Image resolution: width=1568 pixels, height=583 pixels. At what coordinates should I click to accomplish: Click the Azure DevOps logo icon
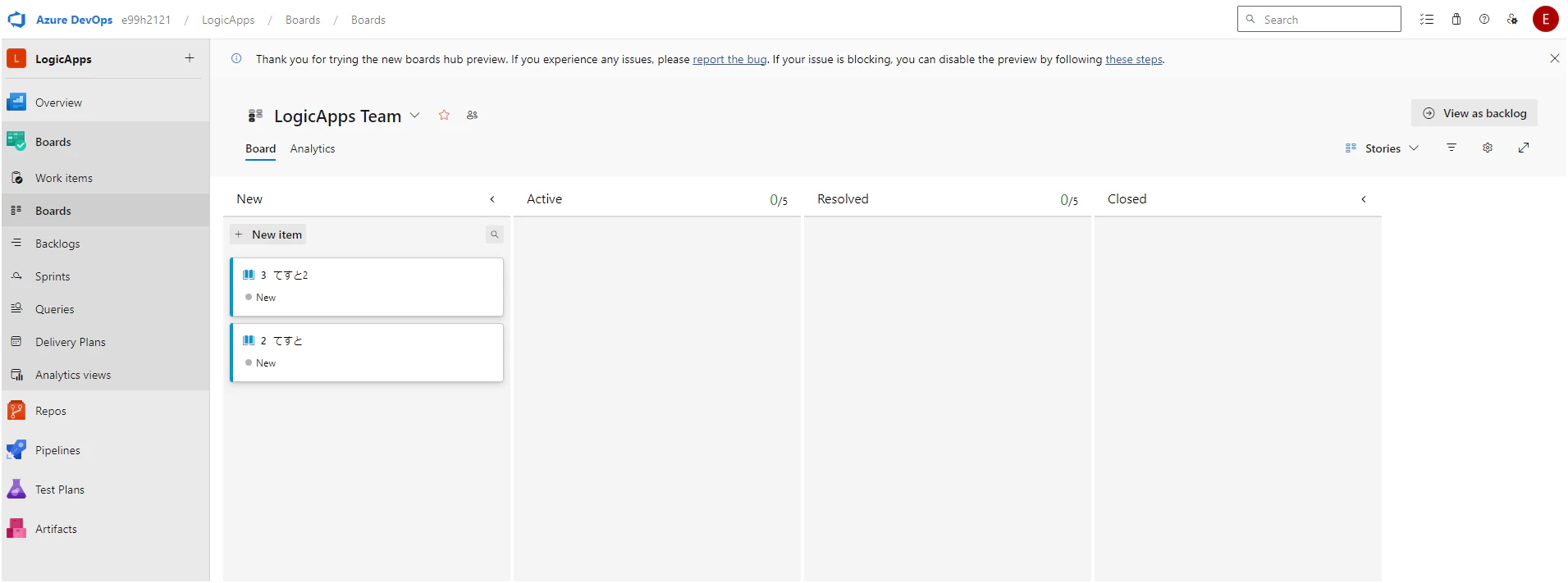pos(16,20)
